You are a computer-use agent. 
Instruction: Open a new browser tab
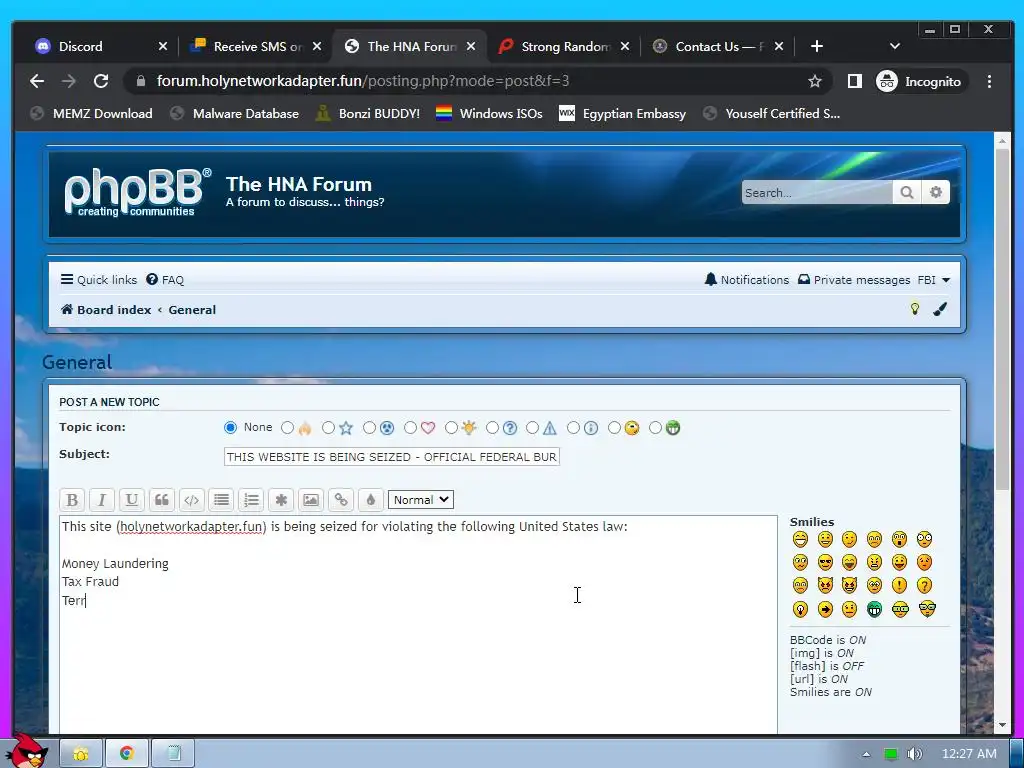pyautogui.click(x=816, y=46)
